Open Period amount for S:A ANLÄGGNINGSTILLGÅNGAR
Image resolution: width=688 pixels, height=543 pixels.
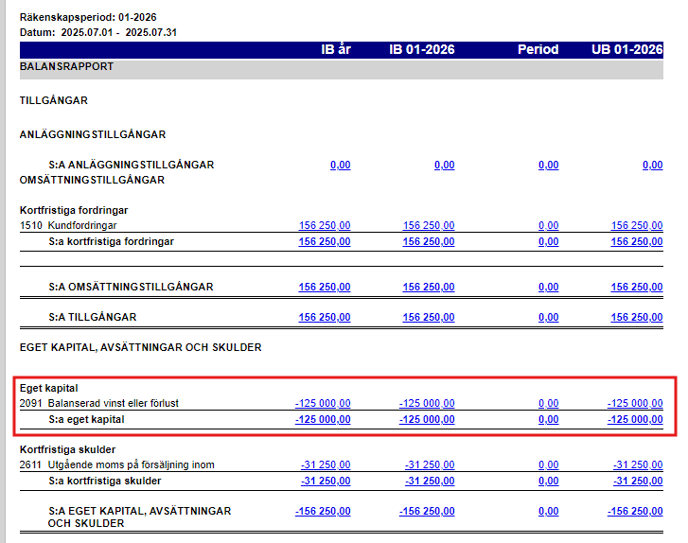548,165
